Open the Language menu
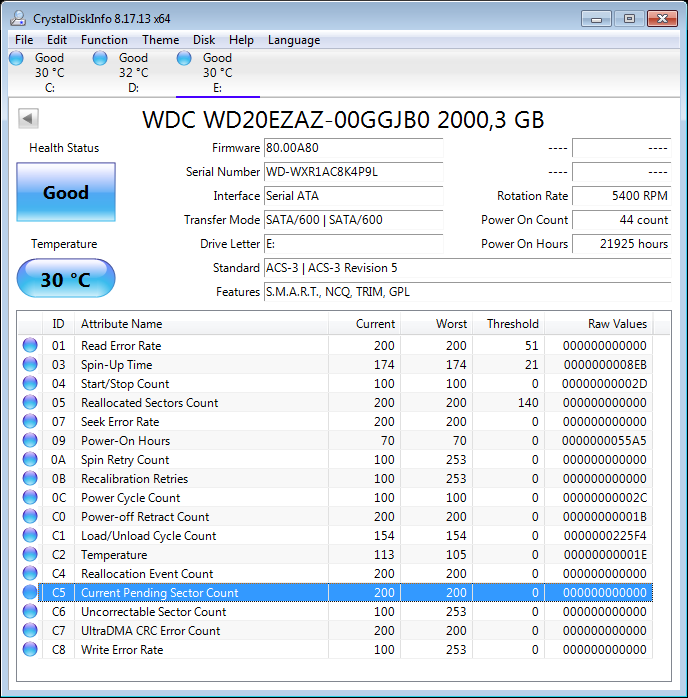Screen dimensions: 688x698 tap(294, 40)
